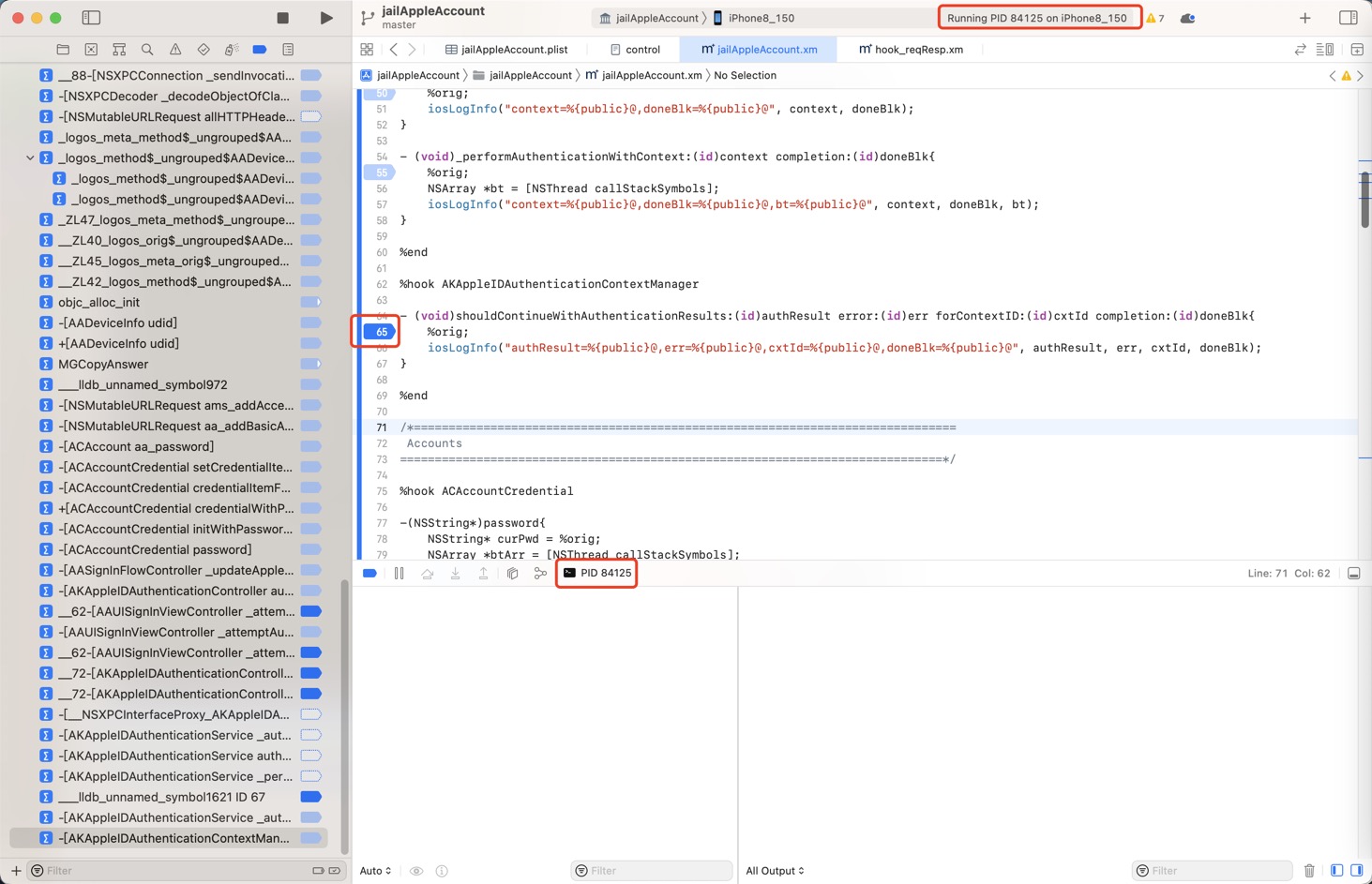Open No Selection jump bar menu
The image size is (1372, 884).
[745, 75]
